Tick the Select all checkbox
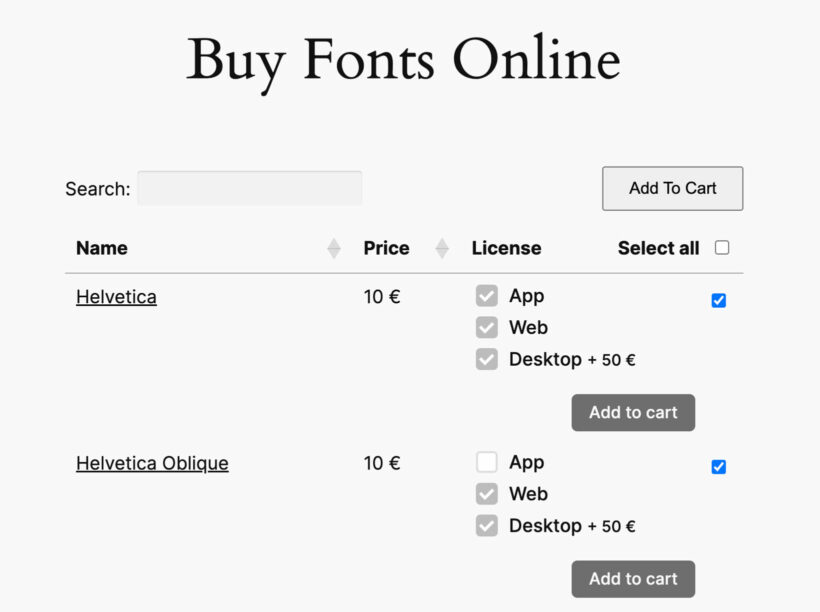Viewport: 820px width, 612px height. click(722, 247)
